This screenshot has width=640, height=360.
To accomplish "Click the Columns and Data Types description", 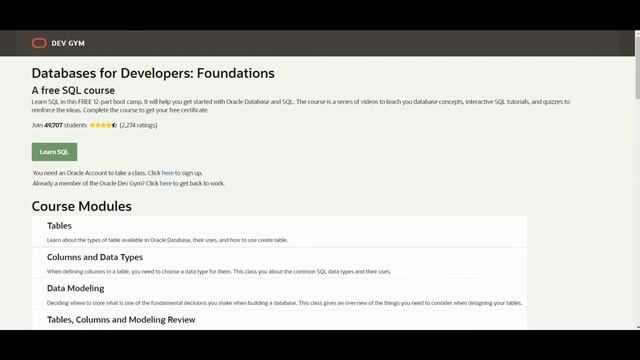I will [219, 271].
